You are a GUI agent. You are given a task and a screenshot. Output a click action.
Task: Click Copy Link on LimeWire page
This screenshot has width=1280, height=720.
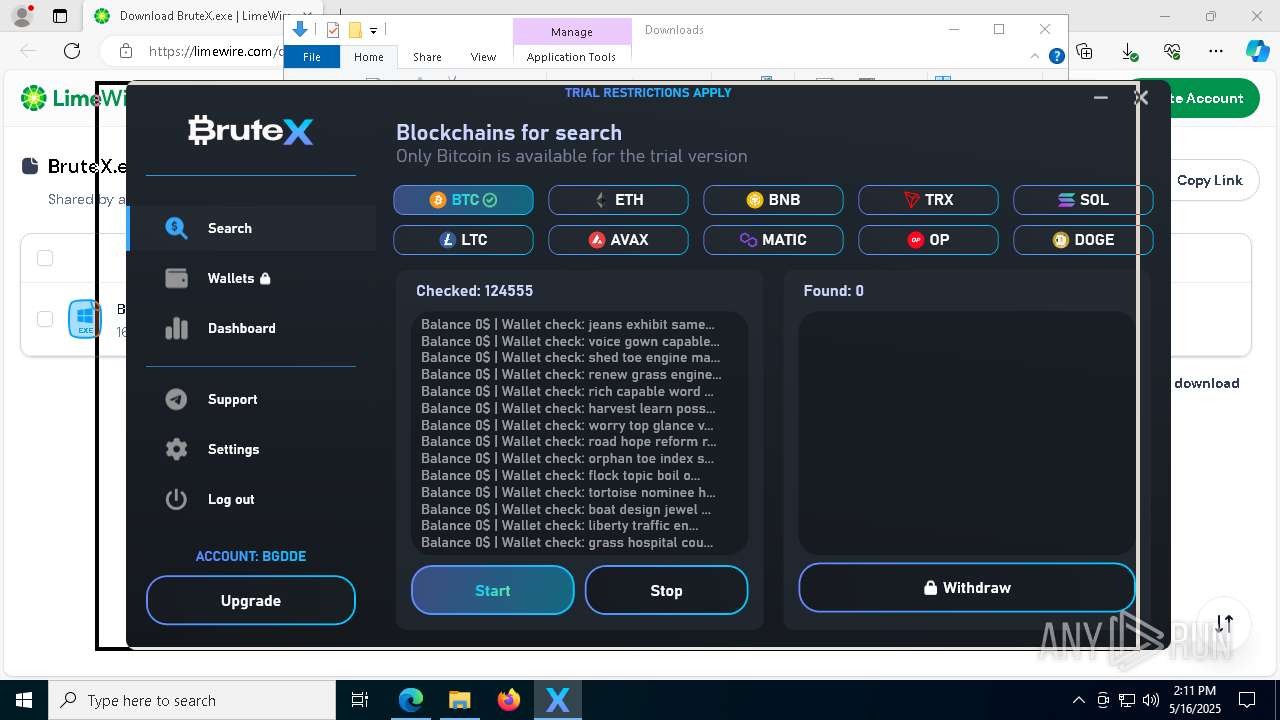click(x=1209, y=180)
